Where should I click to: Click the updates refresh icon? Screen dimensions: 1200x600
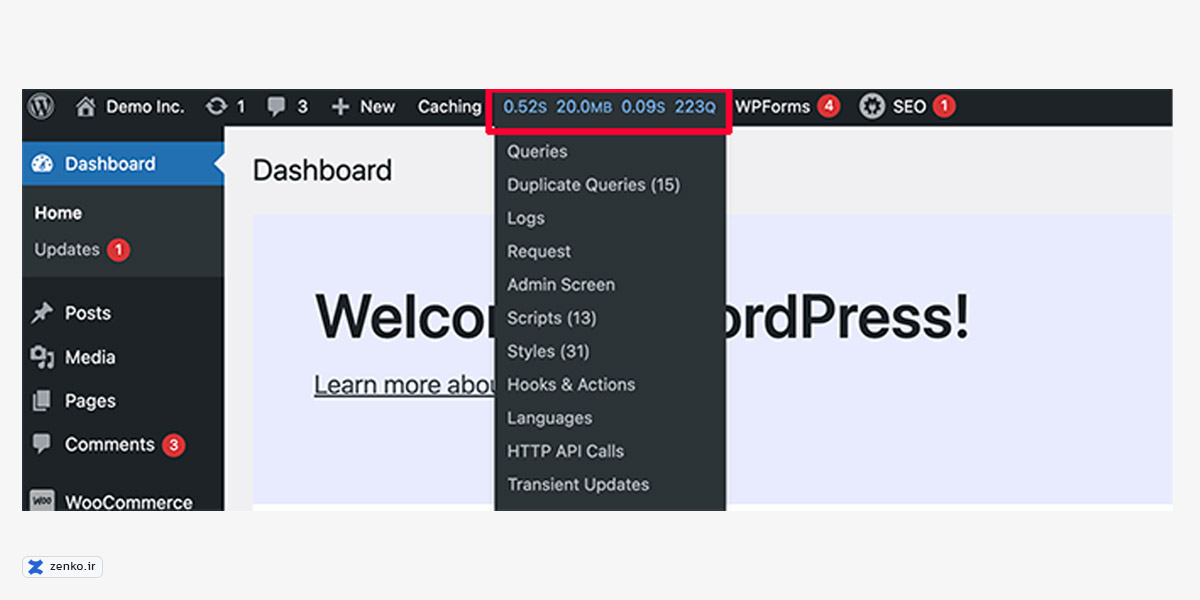(215, 106)
